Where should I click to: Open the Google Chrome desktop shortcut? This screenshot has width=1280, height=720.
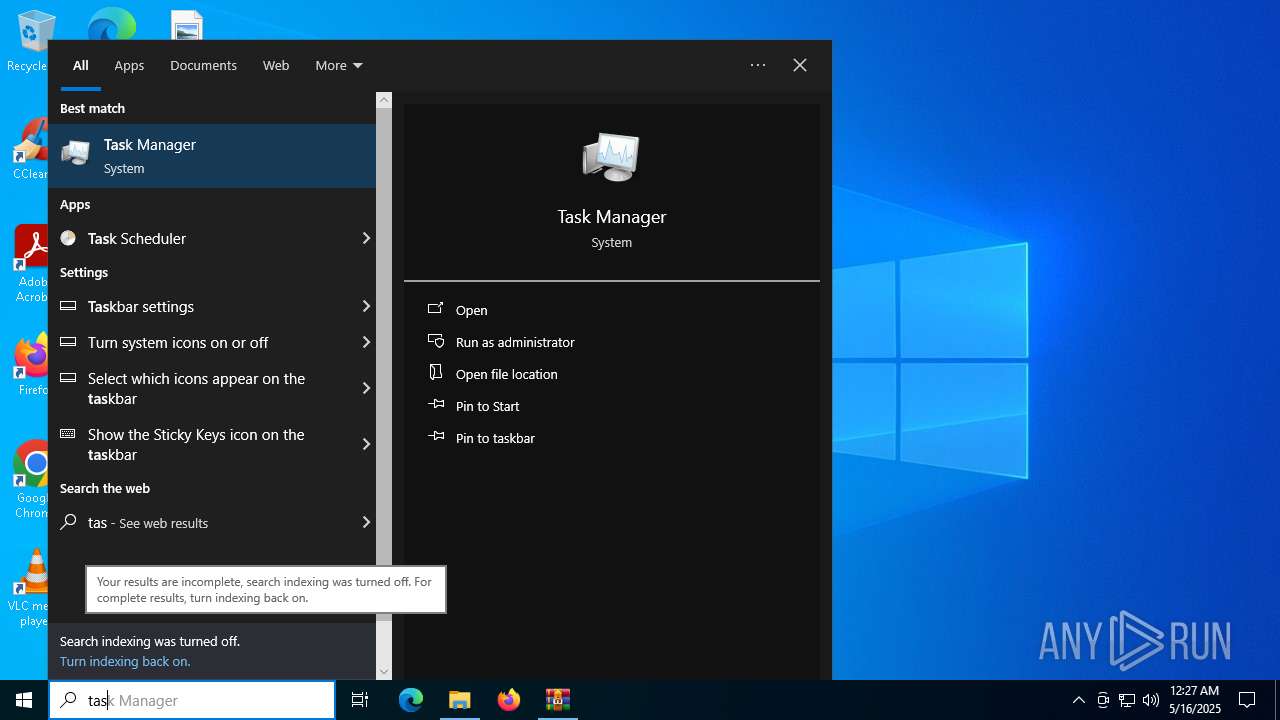pyautogui.click(x=31, y=480)
